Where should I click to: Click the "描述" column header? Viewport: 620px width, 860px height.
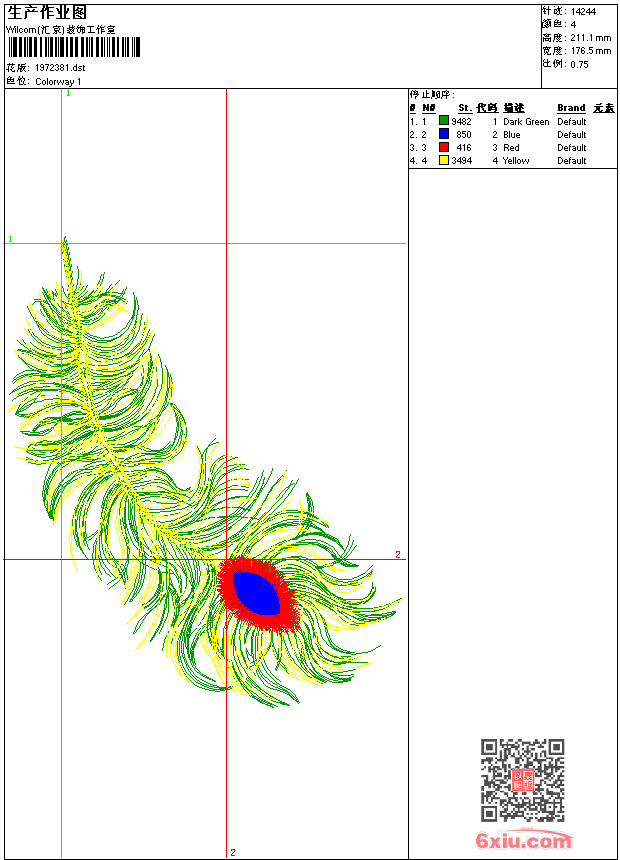coord(514,108)
